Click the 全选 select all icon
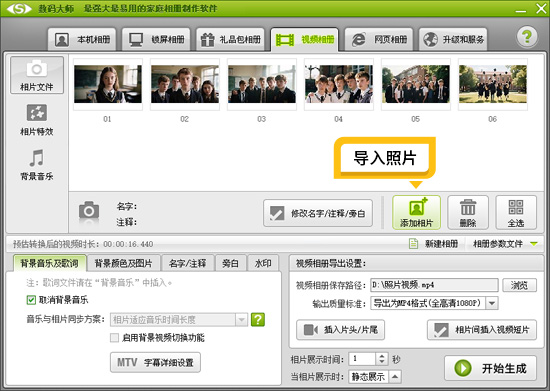Screen dimensions: 550x391 point(516,207)
